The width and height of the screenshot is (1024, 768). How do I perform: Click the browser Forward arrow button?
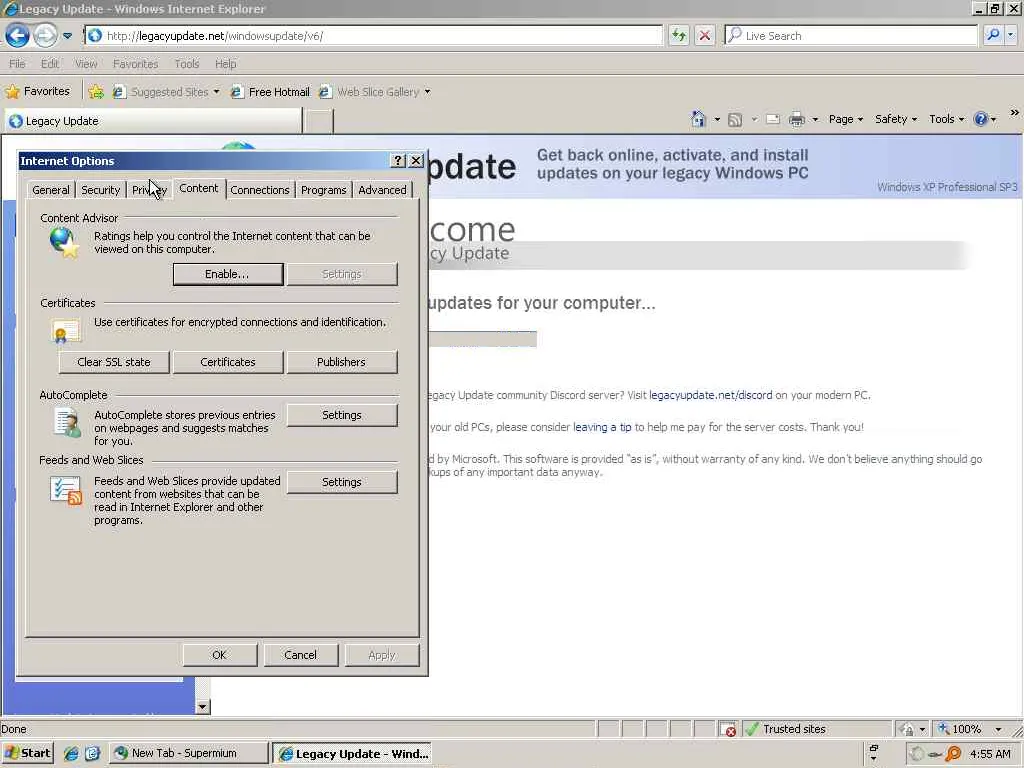point(45,35)
